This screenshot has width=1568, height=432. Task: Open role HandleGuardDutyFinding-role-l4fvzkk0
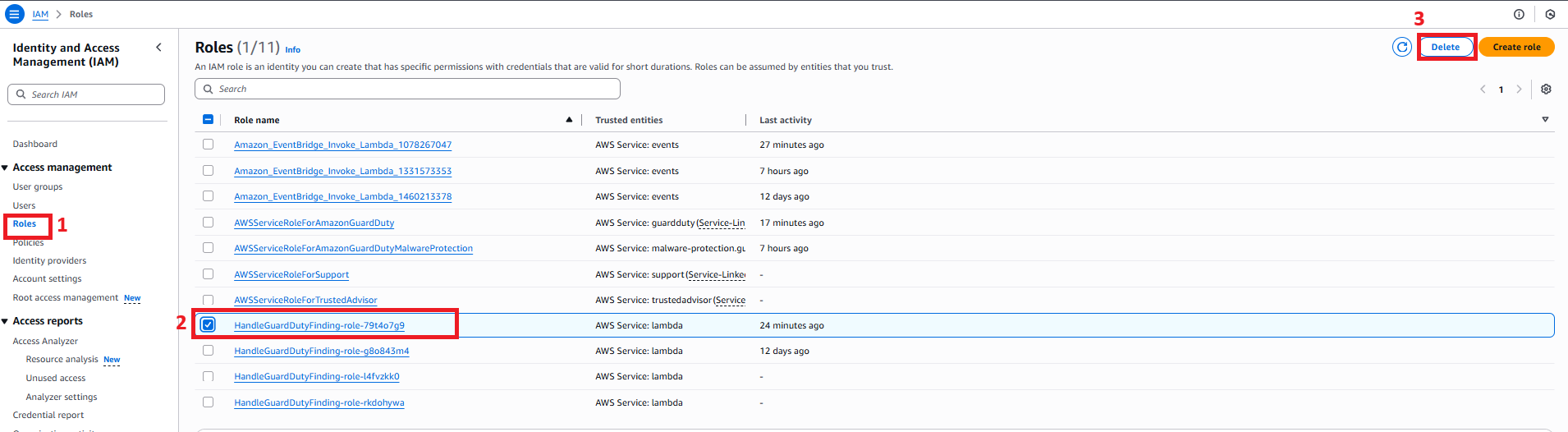point(317,376)
